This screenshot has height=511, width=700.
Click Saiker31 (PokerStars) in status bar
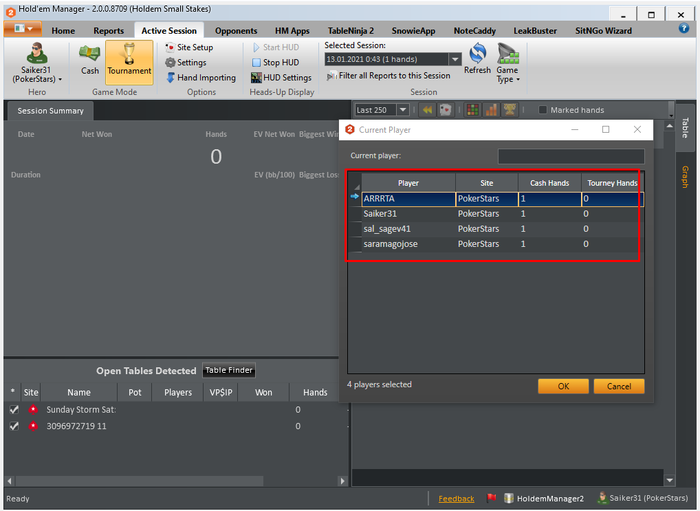click(x=643, y=498)
